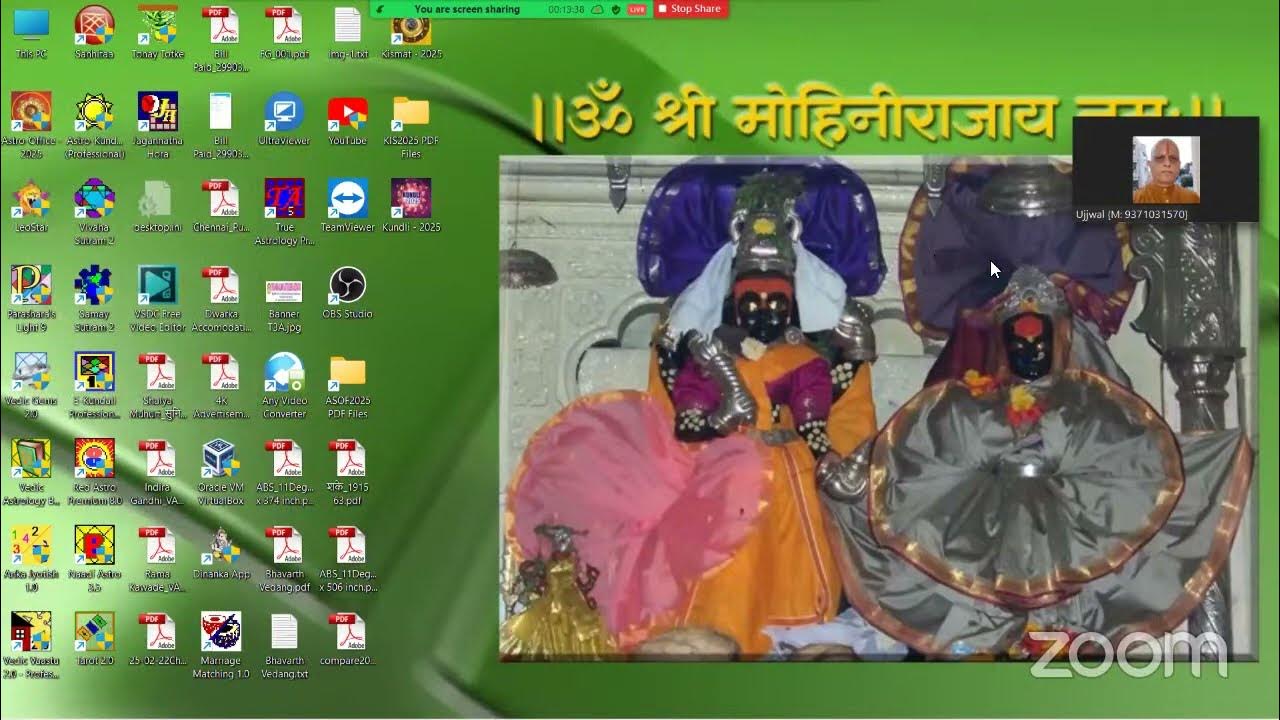Open the Rama Kawade_VA PDF
1280x720 pixels.
click(158, 560)
